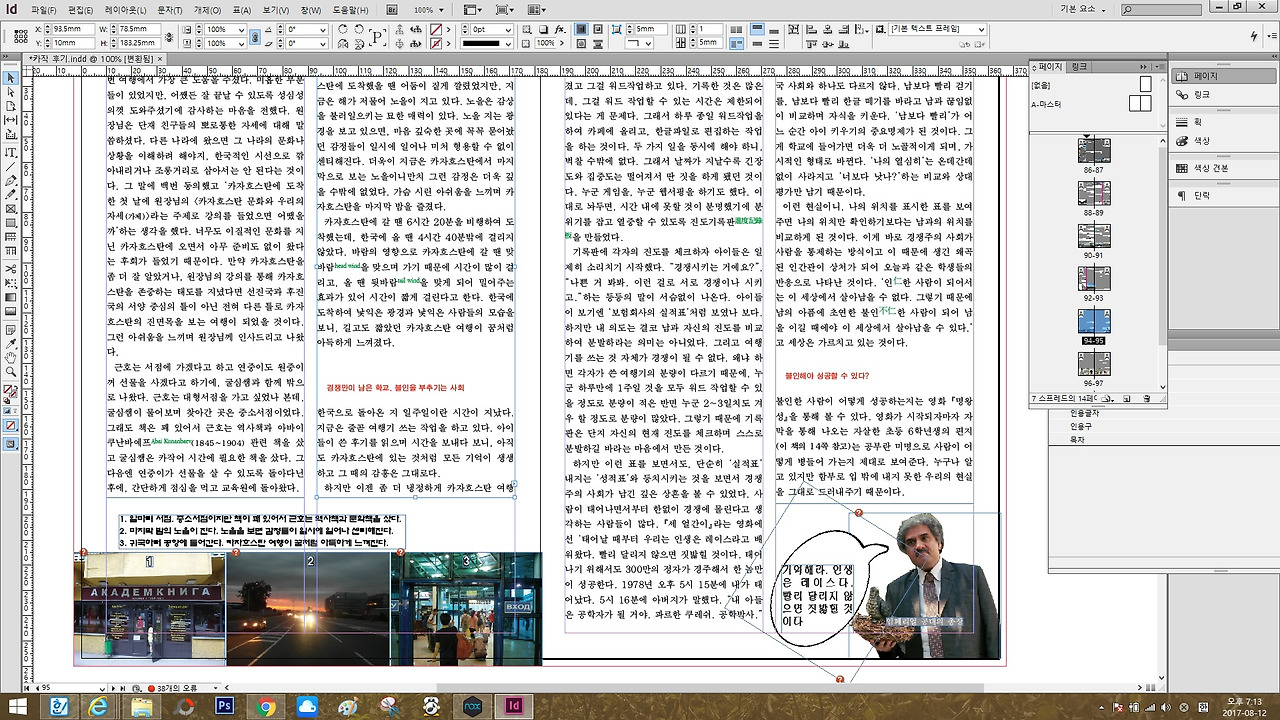Screen dimensions: 1280x720
Task: Click the Bridge (Br) icon
Action: (391, 9)
